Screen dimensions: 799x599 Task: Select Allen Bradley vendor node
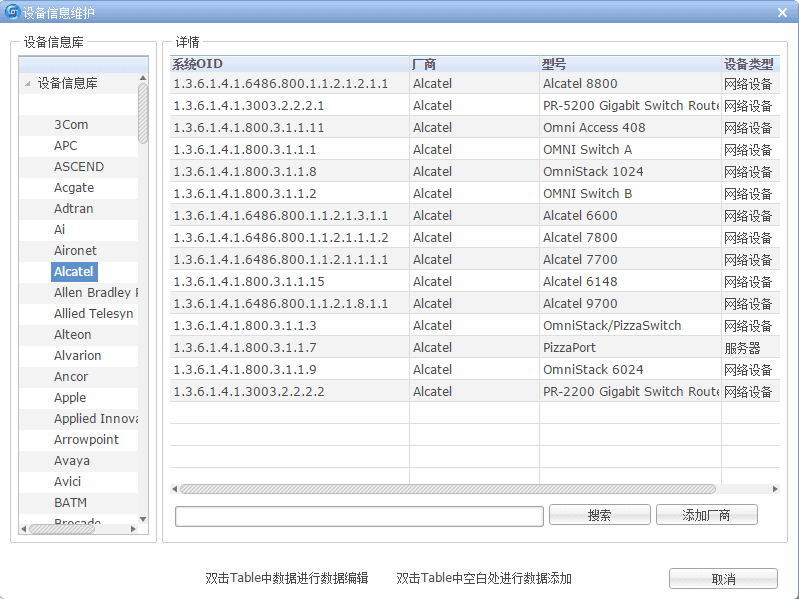point(95,292)
